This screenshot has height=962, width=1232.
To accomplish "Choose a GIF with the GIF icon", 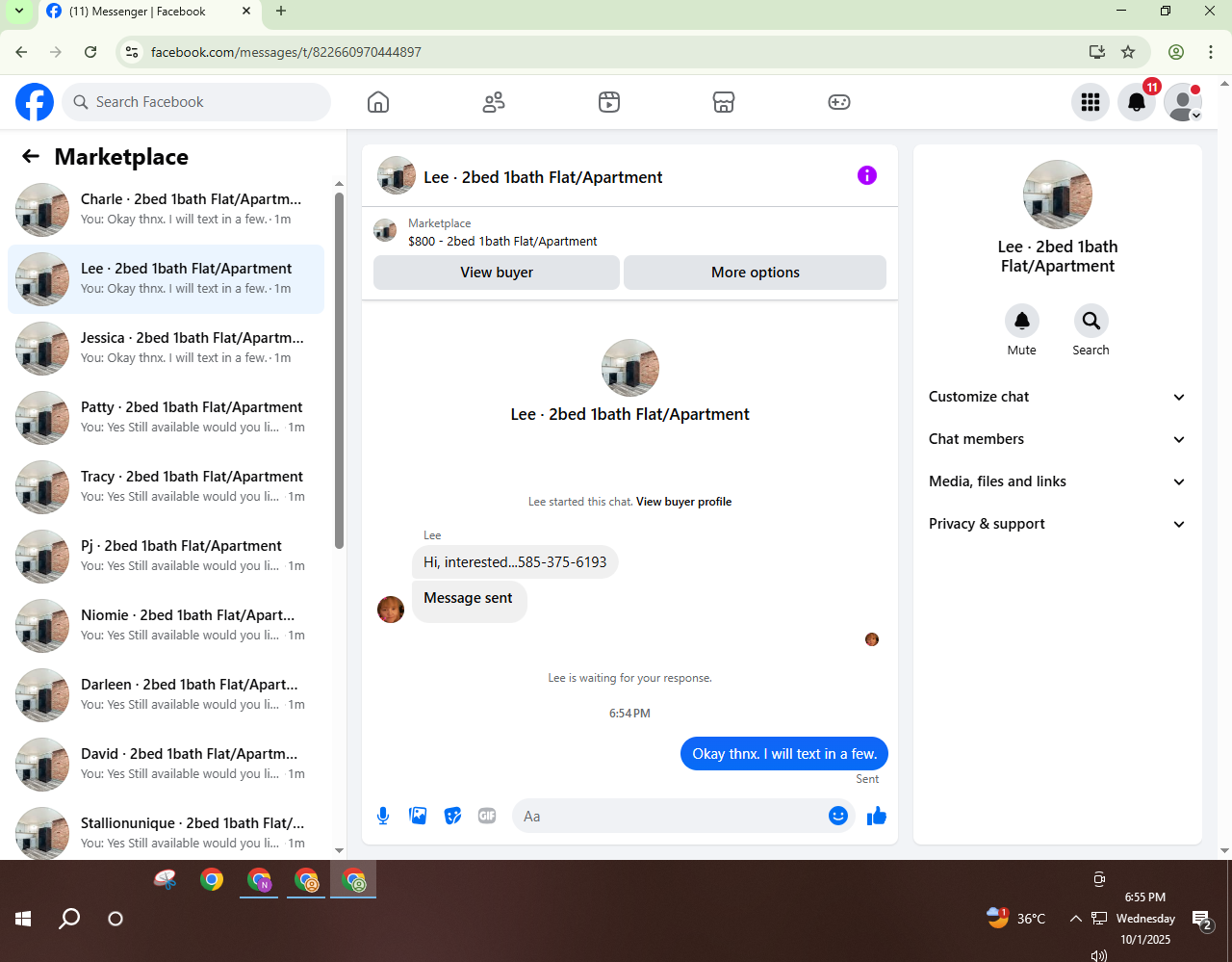I will (x=487, y=817).
